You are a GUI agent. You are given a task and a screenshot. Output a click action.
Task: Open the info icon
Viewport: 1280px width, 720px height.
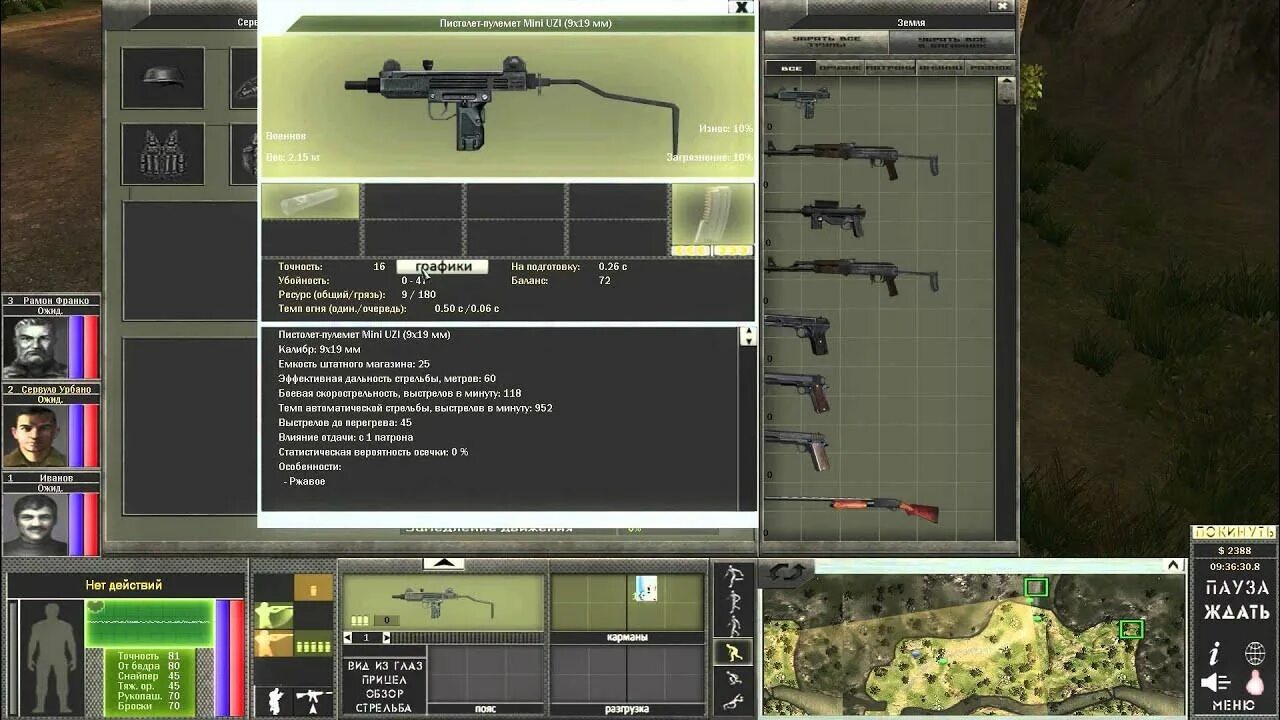click(x=1214, y=654)
